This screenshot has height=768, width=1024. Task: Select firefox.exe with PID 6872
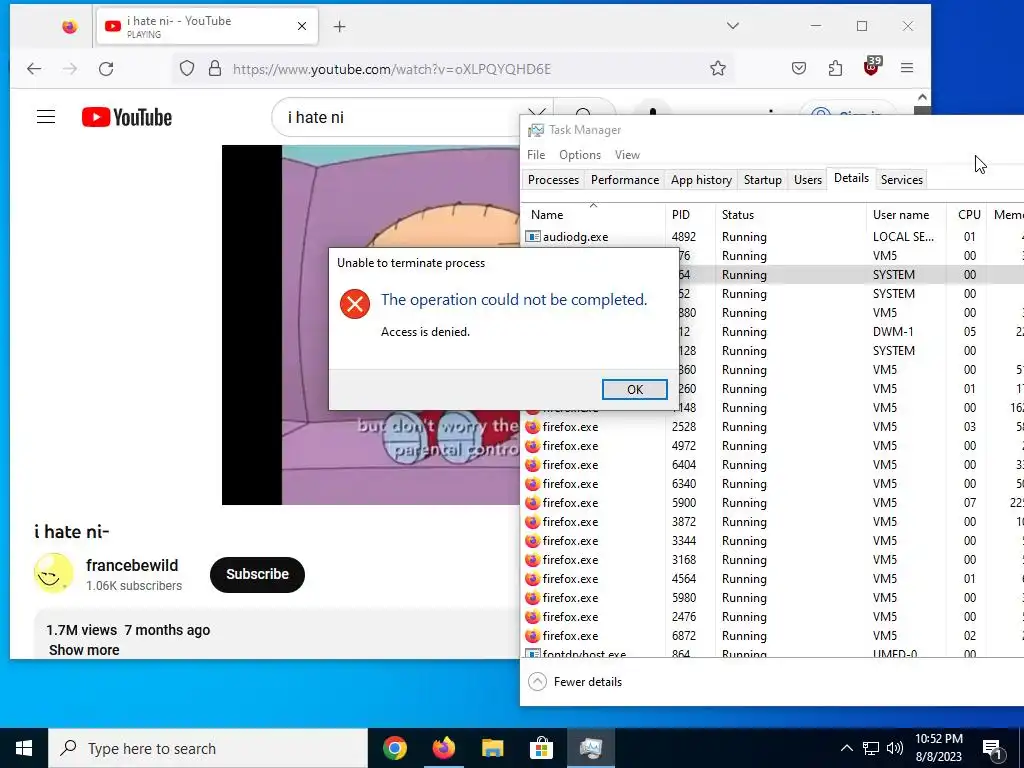click(x=773, y=636)
